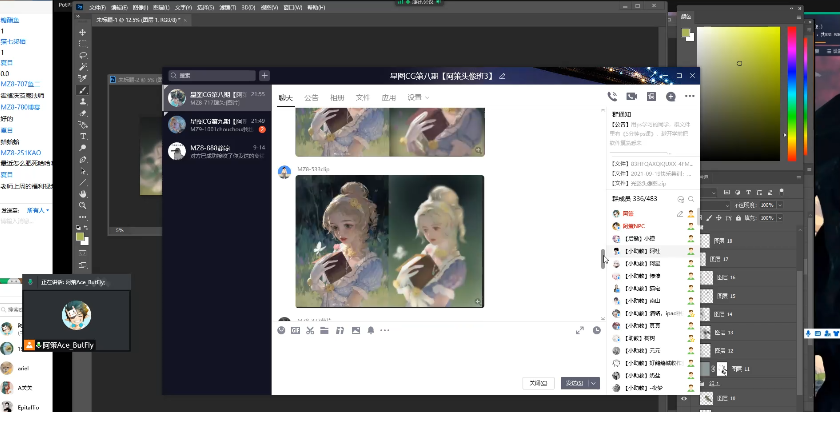Click the 关闭(C) button in chat
Viewport: 840px width, 435px height.
(x=538, y=383)
